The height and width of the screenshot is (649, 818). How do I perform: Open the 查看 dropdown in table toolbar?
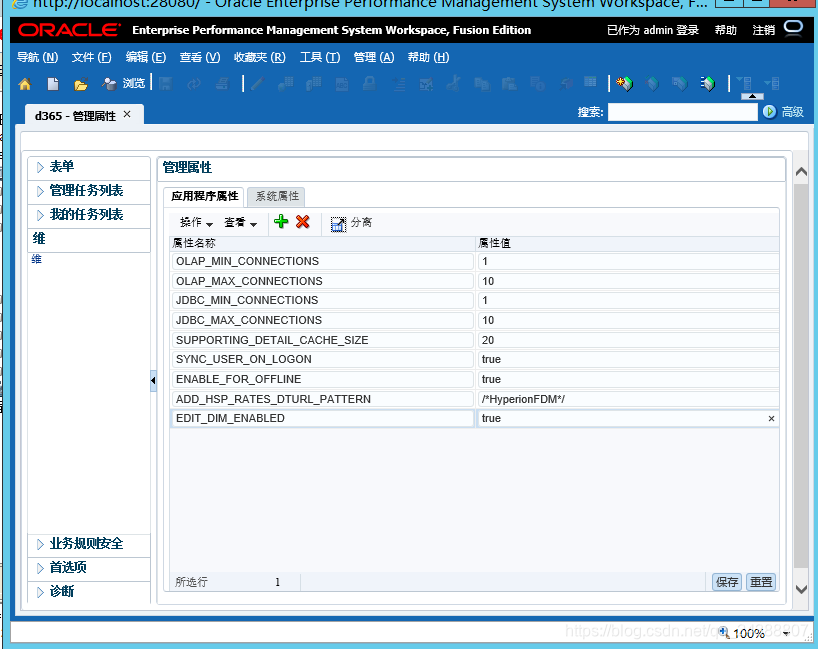pos(240,223)
